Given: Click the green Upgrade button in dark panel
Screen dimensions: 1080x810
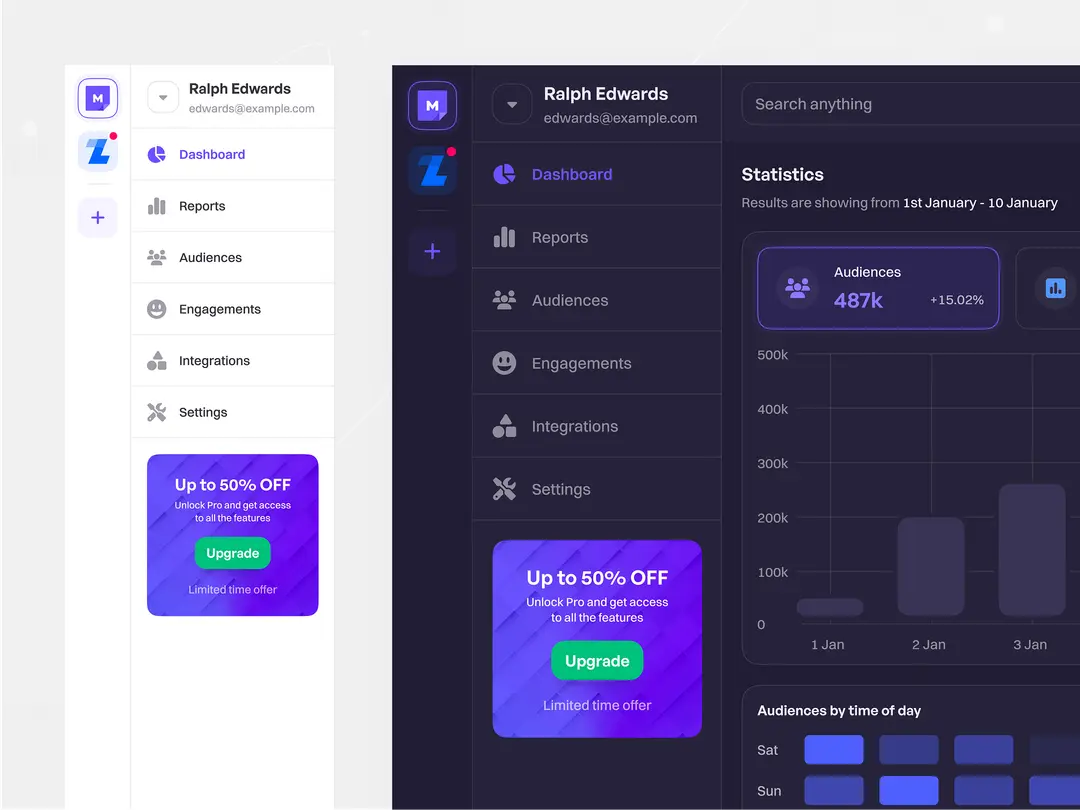Looking at the screenshot, I should pos(597,661).
